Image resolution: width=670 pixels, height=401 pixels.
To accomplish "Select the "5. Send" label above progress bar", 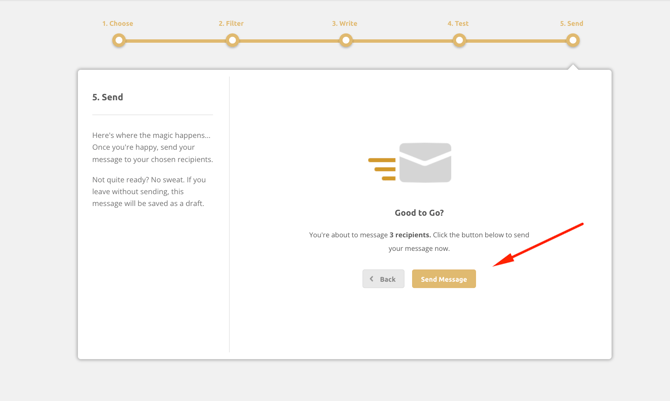I will tap(571, 23).
